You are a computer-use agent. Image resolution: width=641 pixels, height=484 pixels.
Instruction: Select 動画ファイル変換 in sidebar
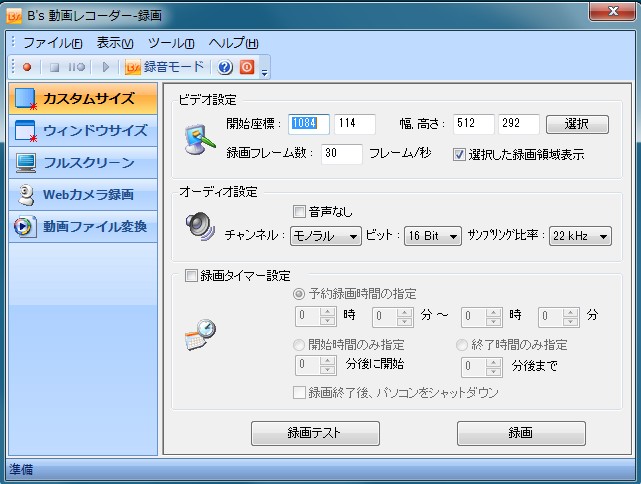[x=83, y=226]
